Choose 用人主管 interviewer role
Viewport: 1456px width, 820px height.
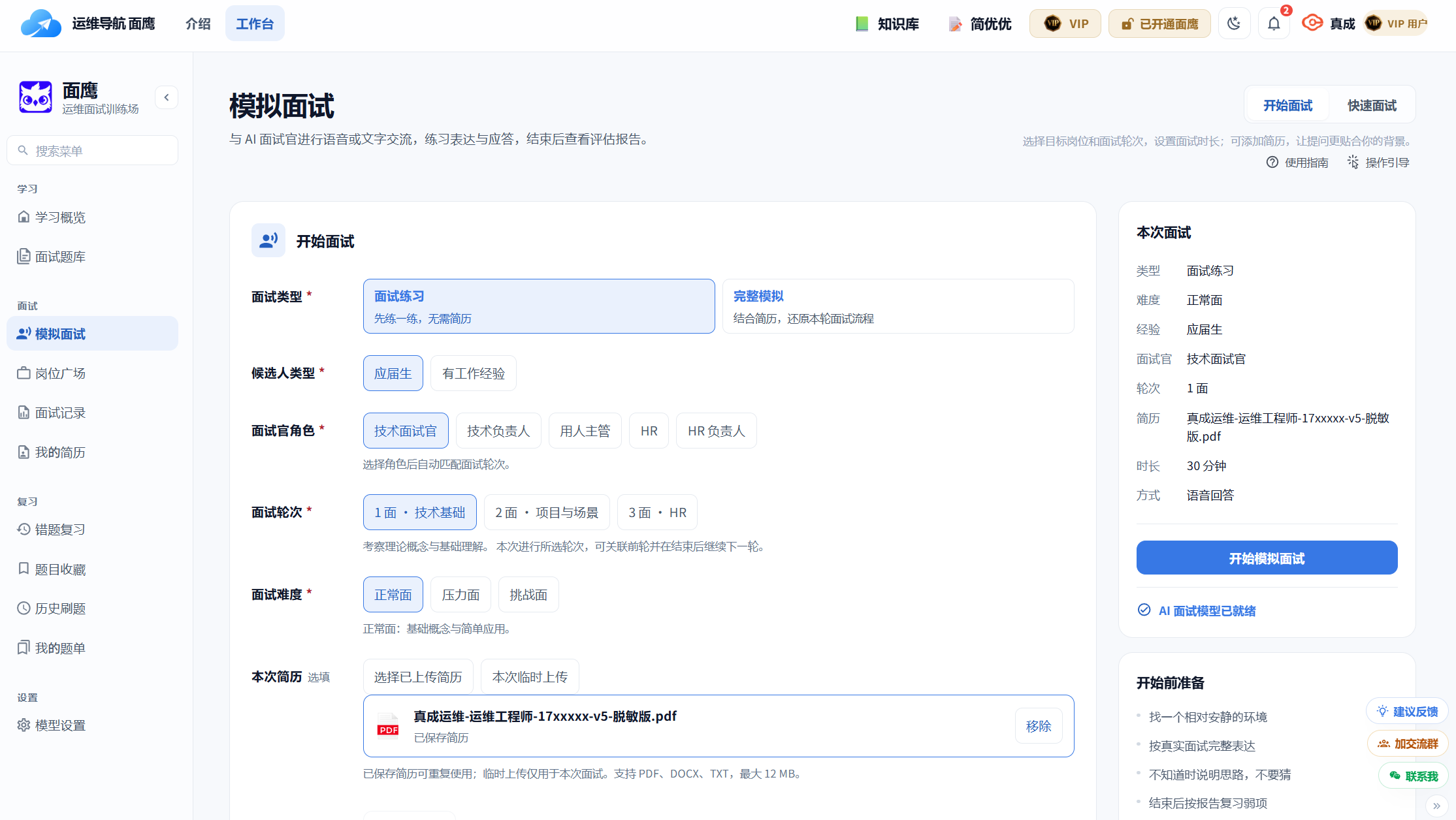click(x=585, y=431)
